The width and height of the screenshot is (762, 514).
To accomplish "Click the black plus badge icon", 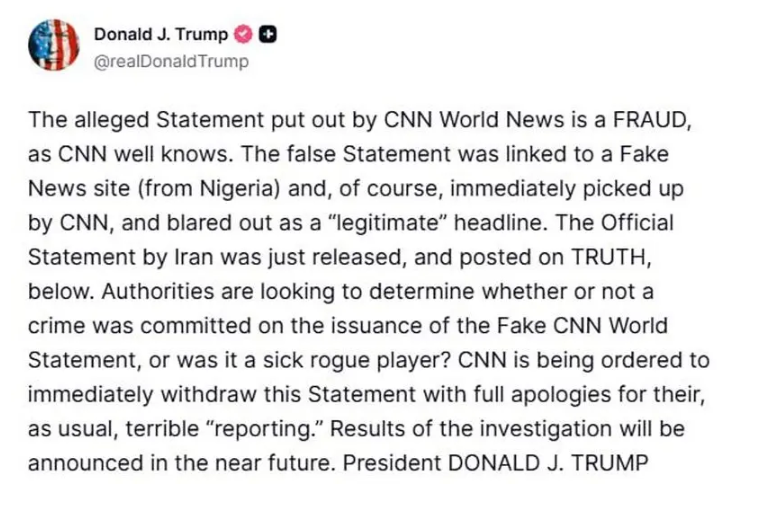I will click(267, 34).
